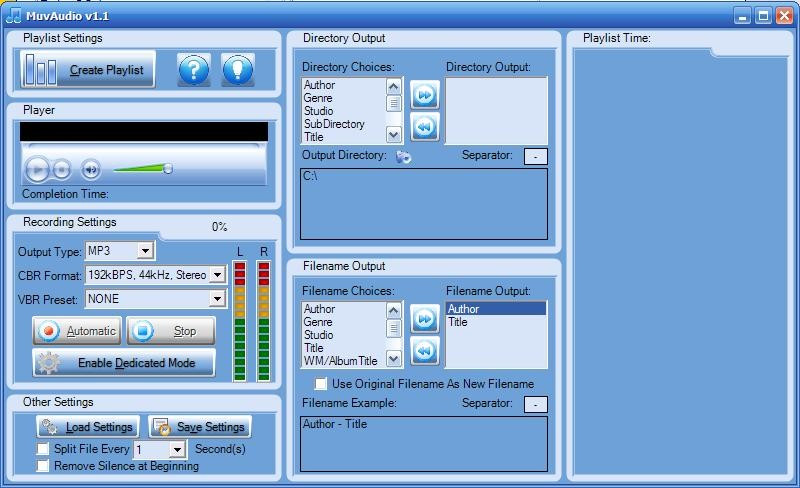Adjust the green player volume slider
The image size is (800, 488).
click(143, 168)
